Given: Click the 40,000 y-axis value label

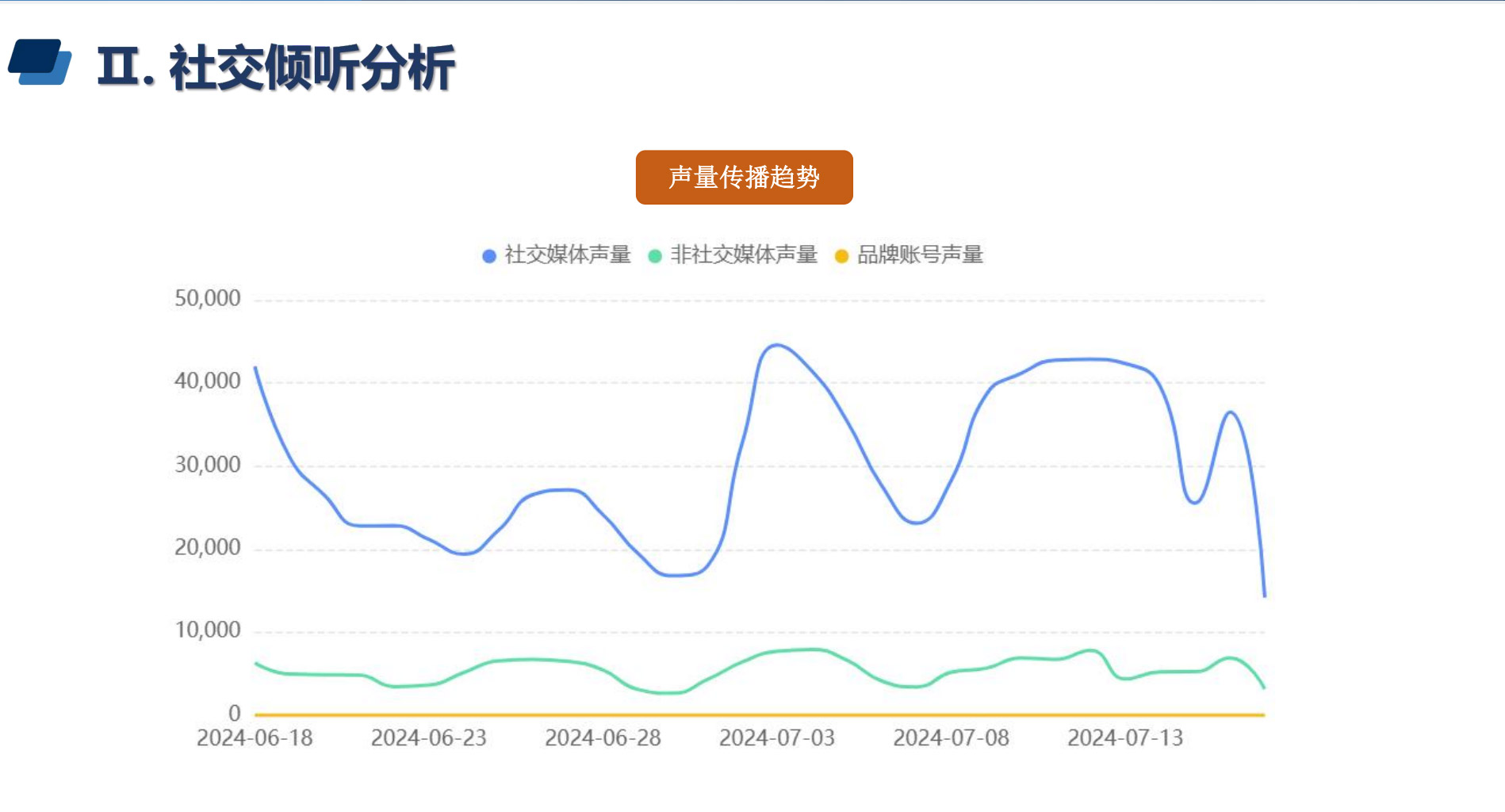Looking at the screenshot, I should tap(207, 381).
